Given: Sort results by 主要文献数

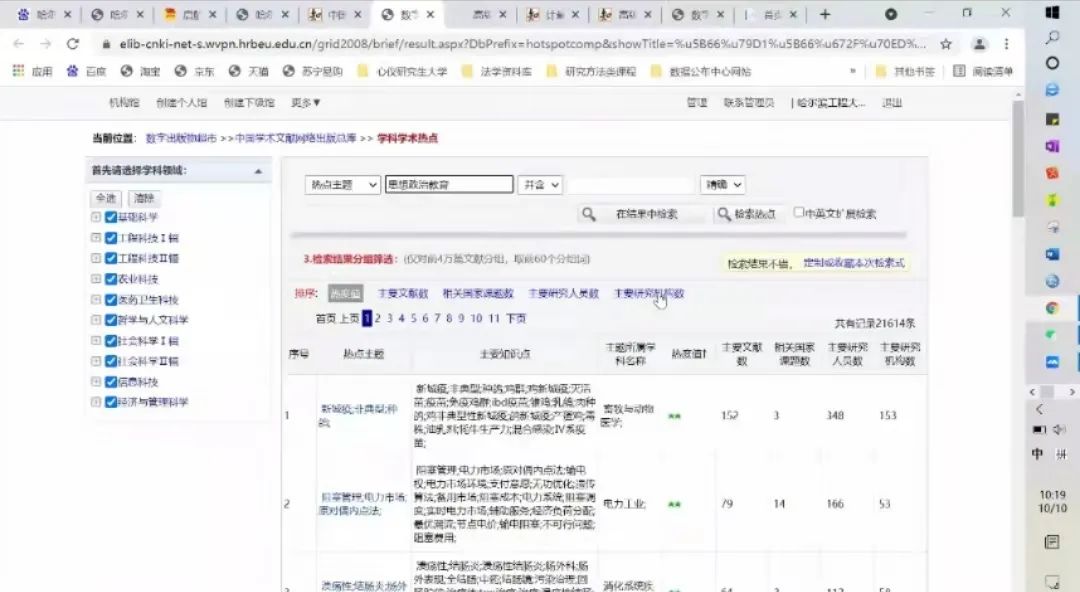Looking at the screenshot, I should 402,294.
